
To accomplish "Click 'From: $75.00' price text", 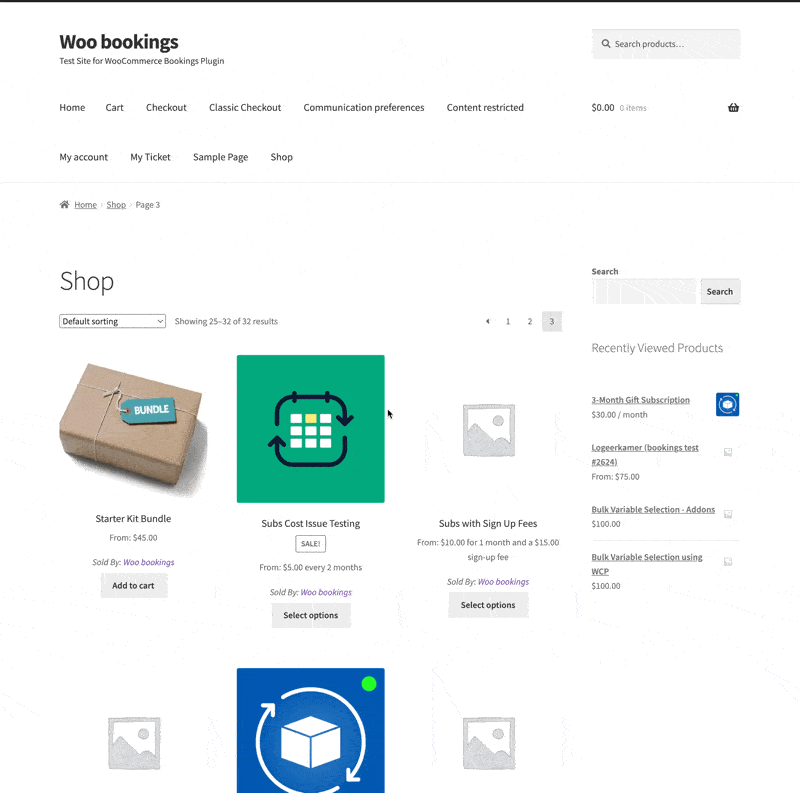I will [615, 477].
